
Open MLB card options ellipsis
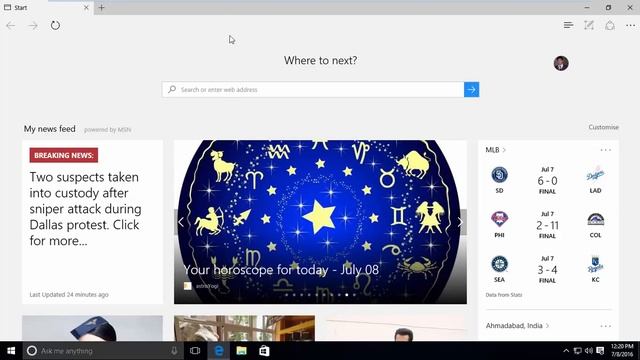click(x=606, y=150)
